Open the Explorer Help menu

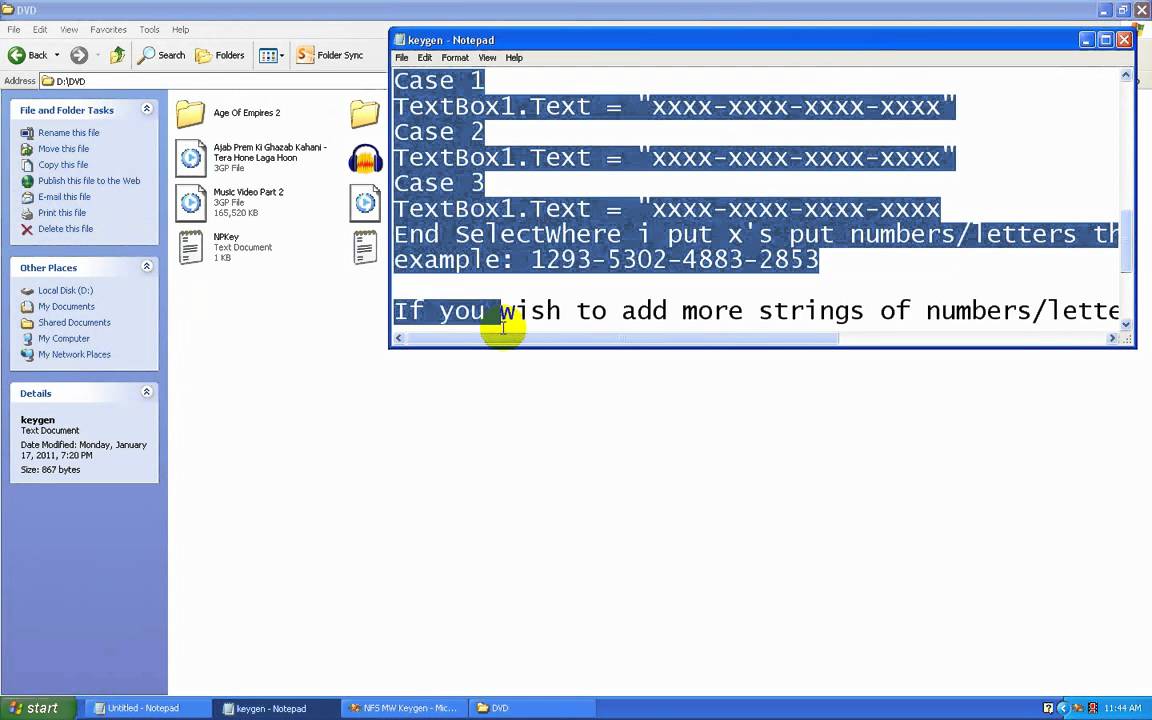click(181, 29)
